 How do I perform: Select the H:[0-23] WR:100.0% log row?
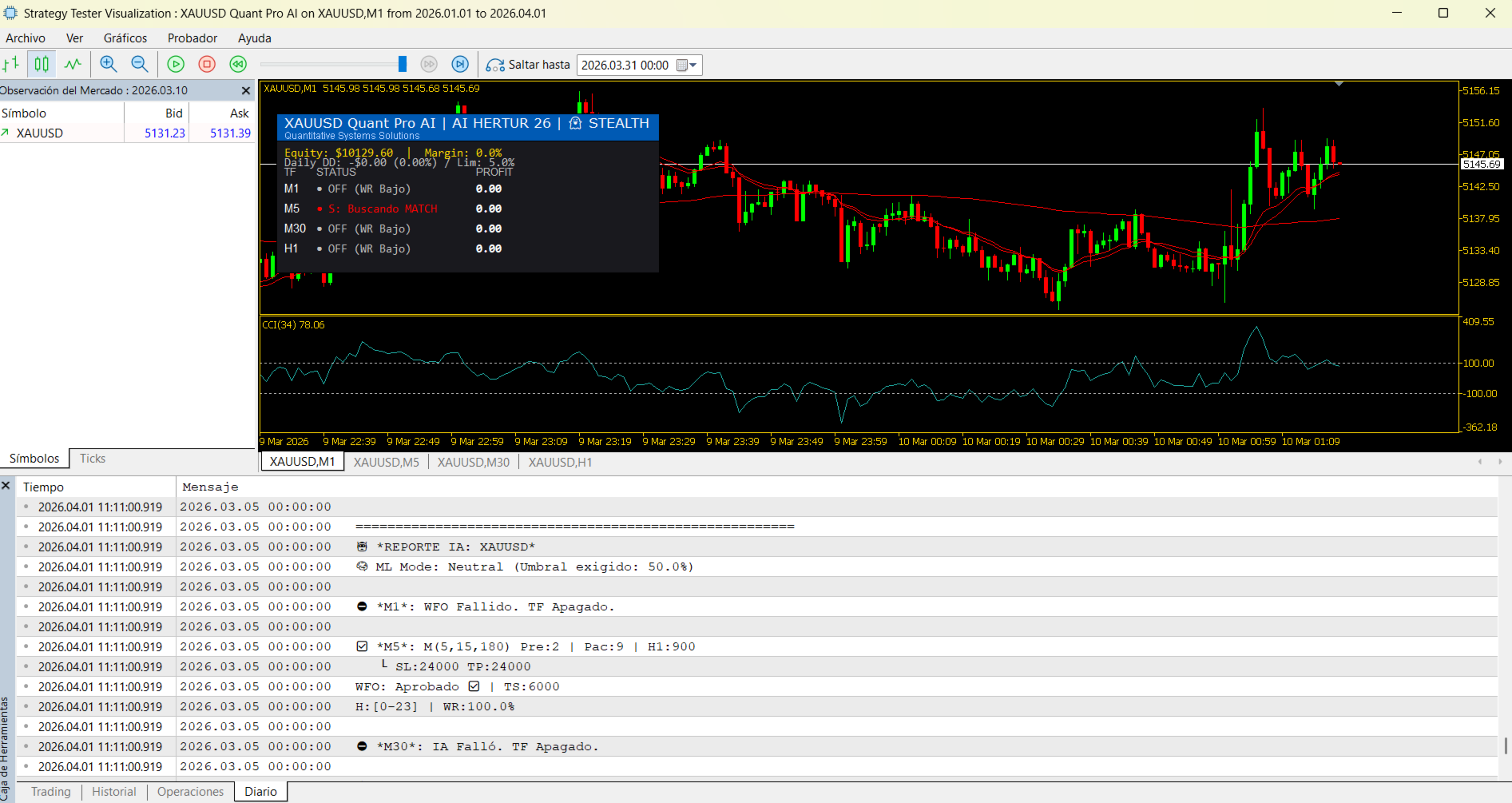click(x=757, y=706)
